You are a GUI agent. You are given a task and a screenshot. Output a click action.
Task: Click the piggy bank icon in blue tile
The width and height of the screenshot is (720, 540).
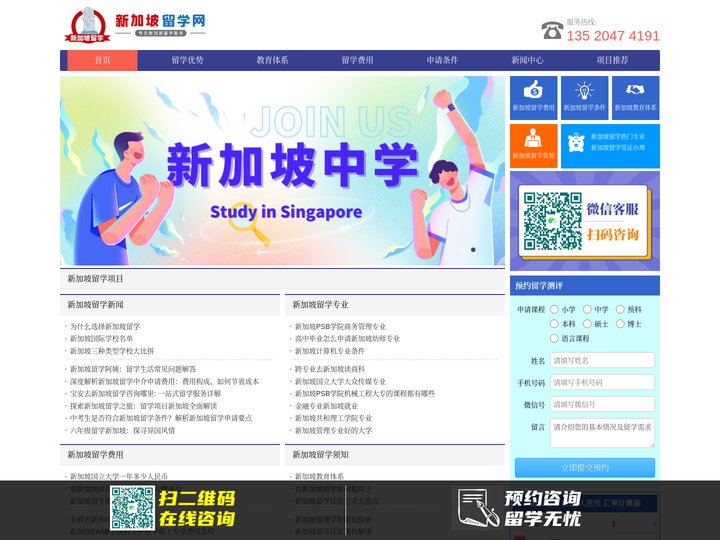(x=576, y=142)
